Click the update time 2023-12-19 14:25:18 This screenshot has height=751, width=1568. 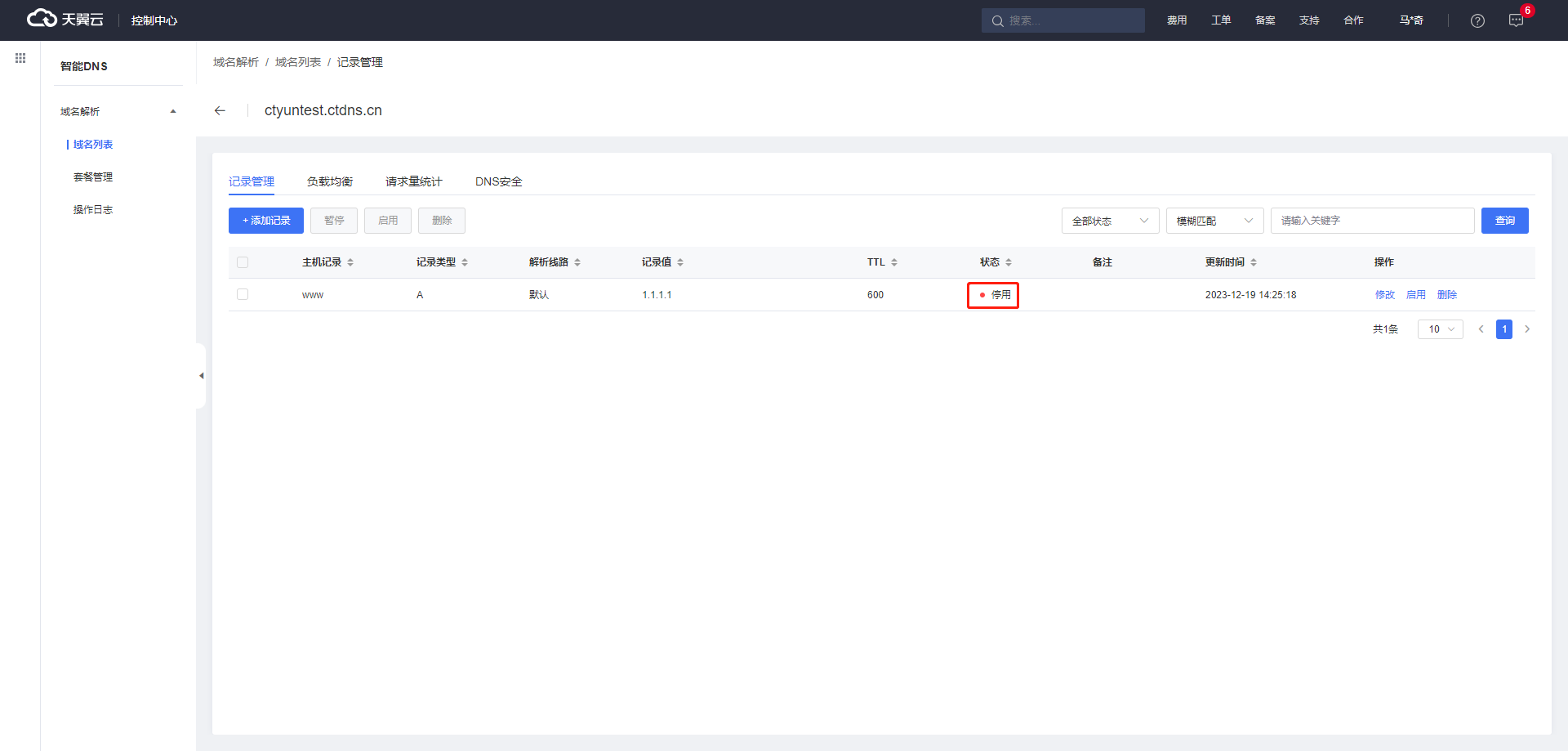click(1251, 295)
